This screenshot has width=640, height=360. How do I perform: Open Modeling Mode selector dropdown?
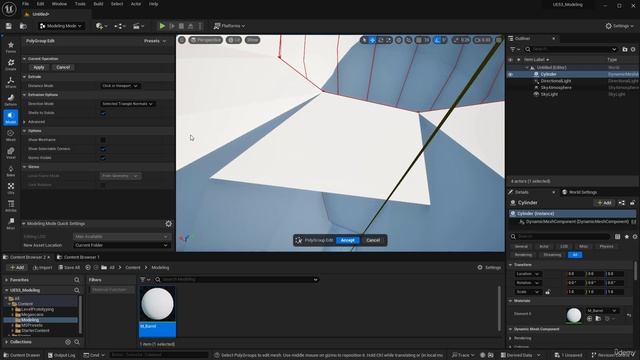click(x=61, y=26)
